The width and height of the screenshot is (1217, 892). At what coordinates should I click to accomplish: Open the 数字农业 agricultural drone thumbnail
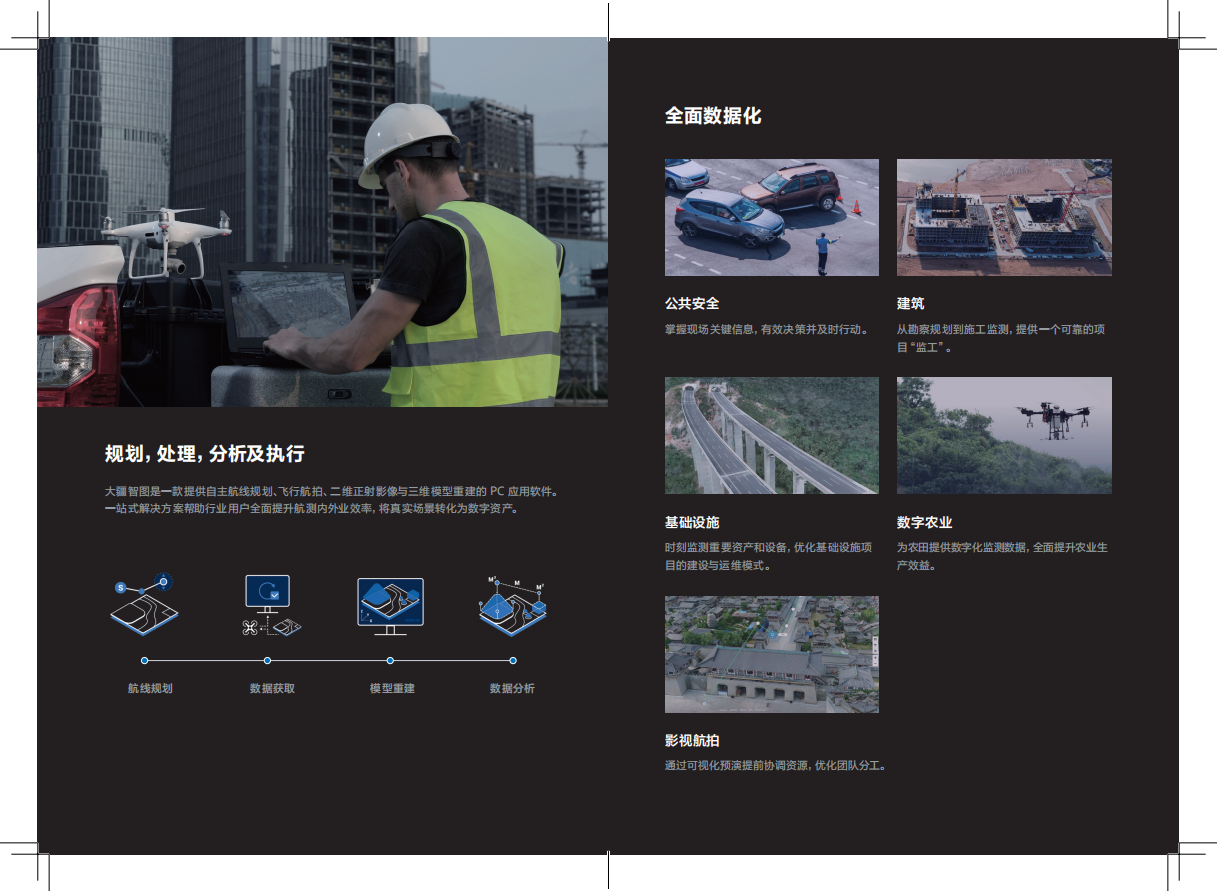(x=1004, y=435)
